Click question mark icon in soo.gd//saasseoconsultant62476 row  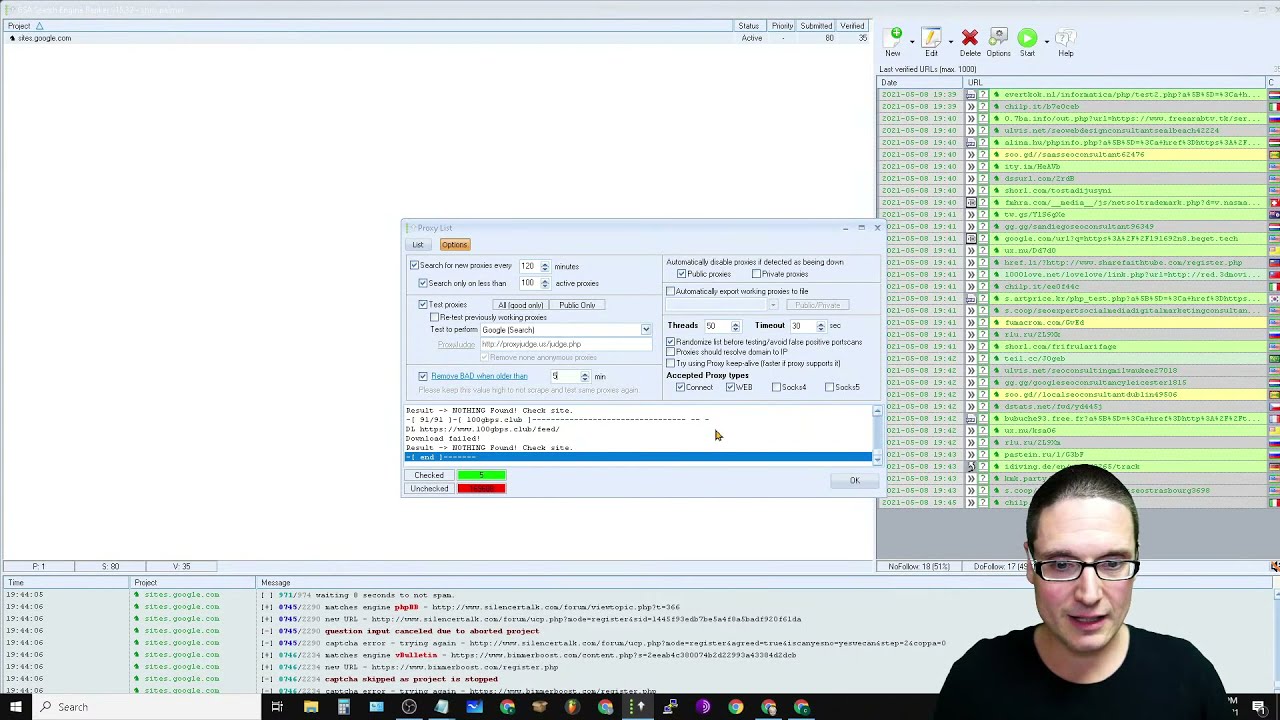pos(983,154)
